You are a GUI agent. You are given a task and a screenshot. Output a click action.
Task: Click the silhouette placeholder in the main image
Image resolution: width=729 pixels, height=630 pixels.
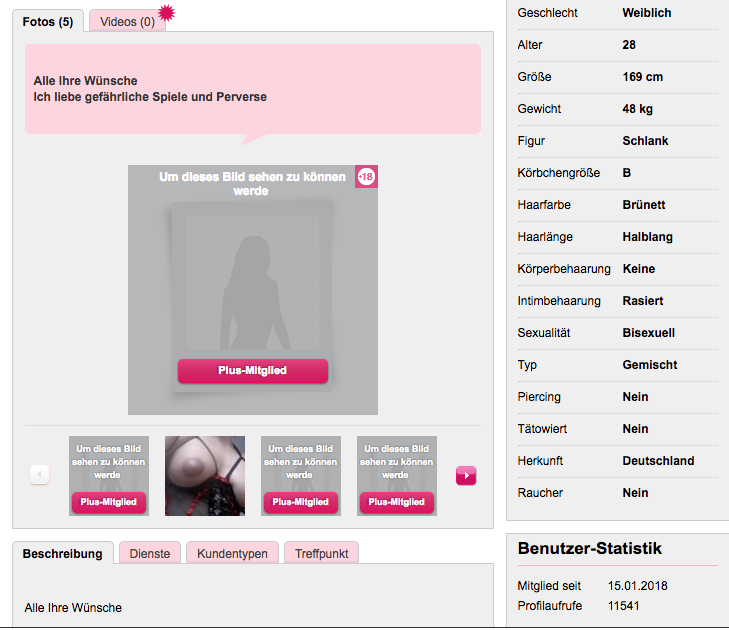pos(253,292)
